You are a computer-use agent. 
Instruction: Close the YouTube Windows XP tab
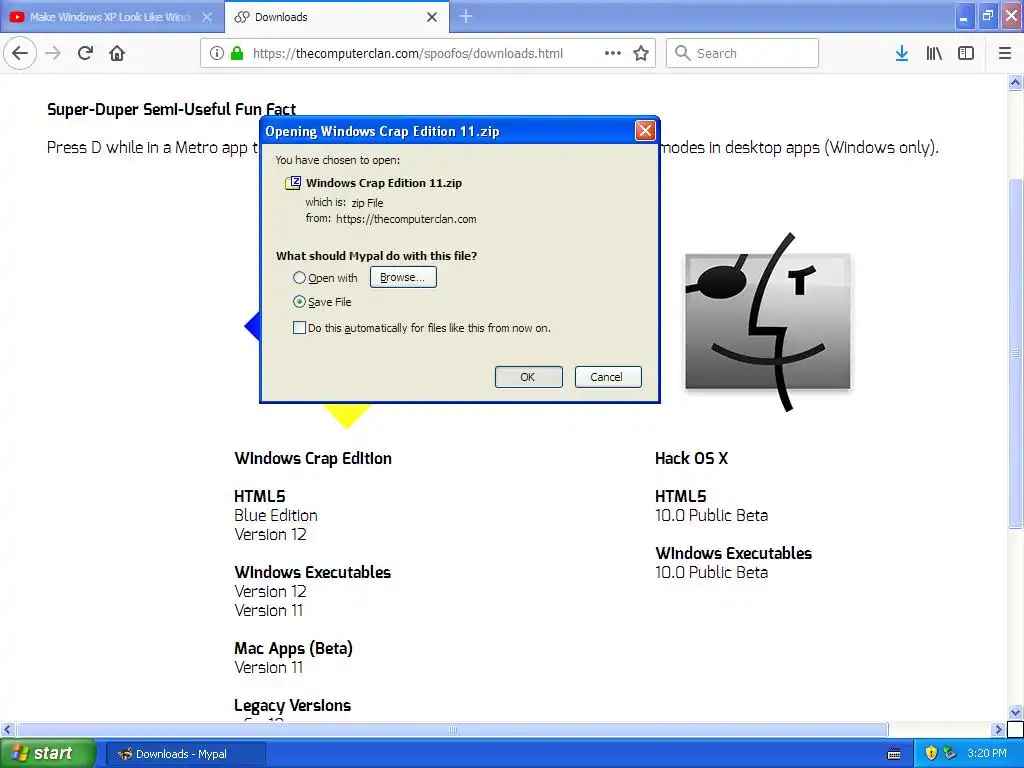[x=206, y=17]
